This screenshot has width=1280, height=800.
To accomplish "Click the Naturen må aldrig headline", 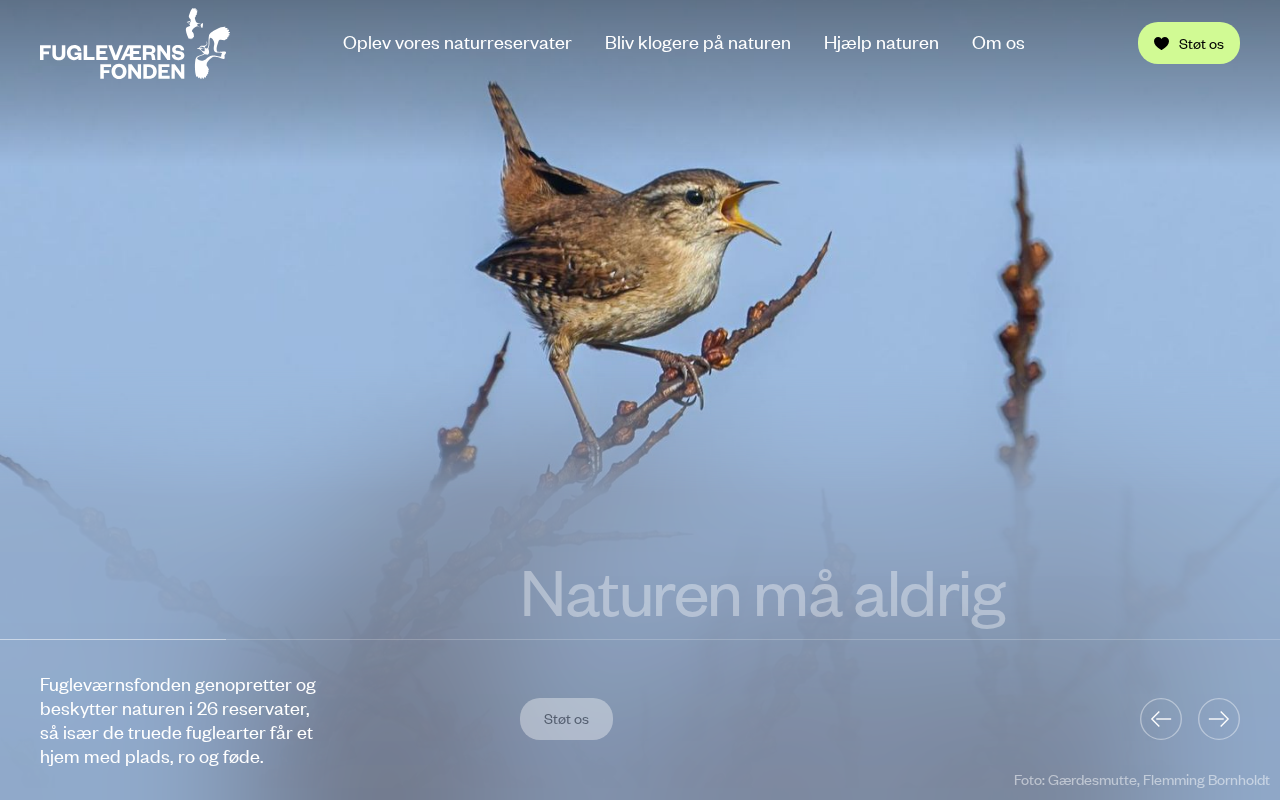I will [762, 594].
